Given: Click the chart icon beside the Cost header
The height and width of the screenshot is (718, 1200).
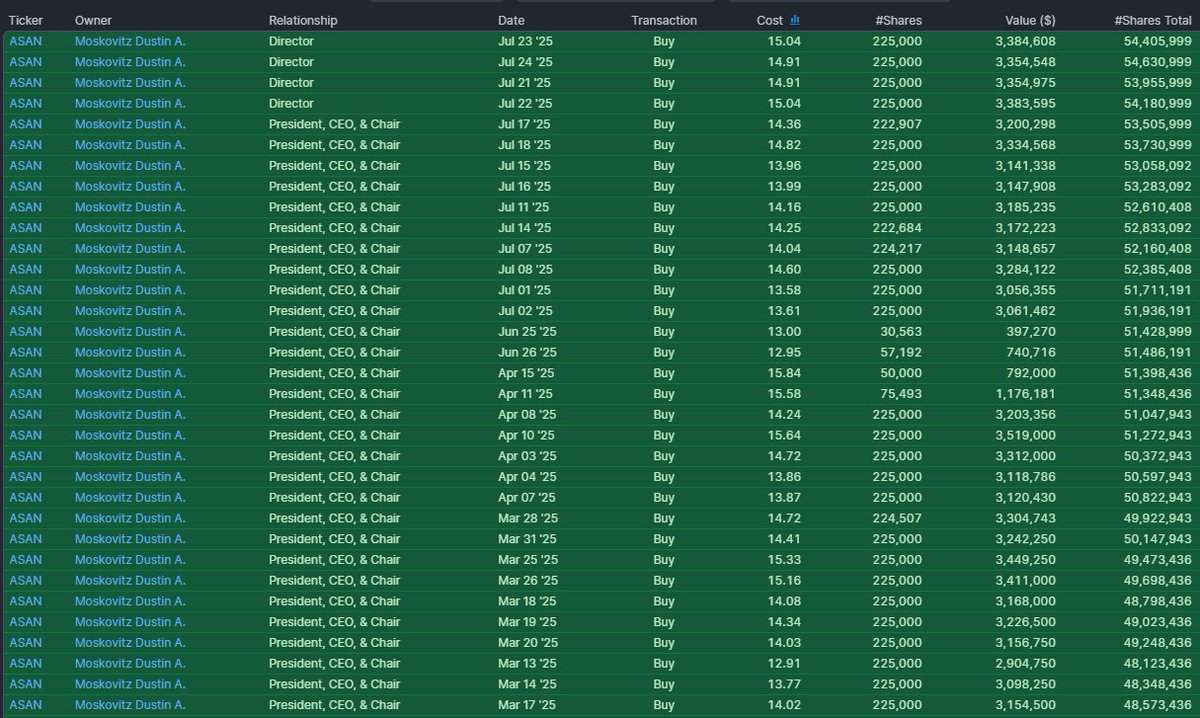Looking at the screenshot, I should click(x=795, y=20).
